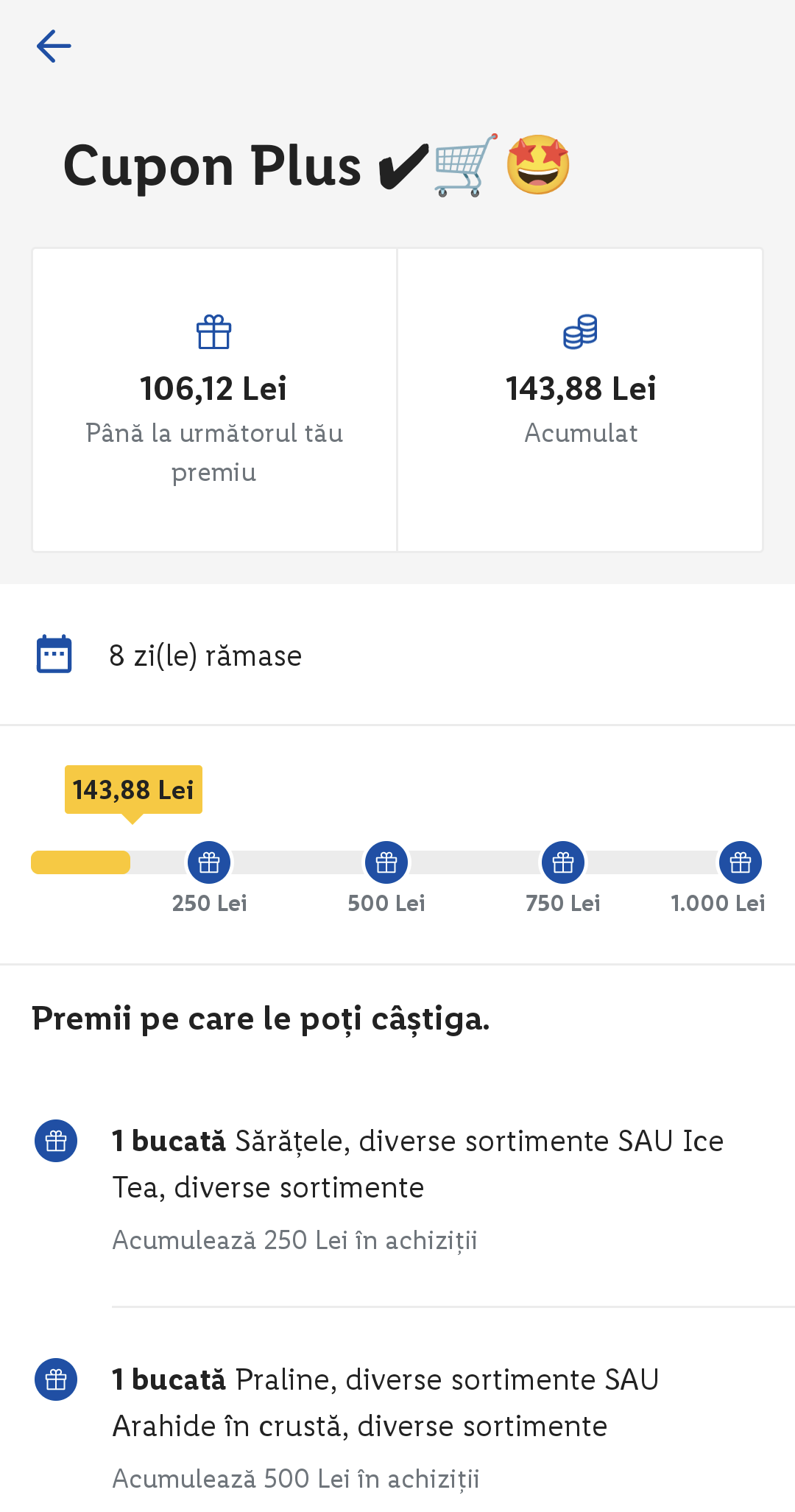Viewport: 795px width, 1512px height.
Task: Select the 750 Lei gift milestone icon
Action: click(x=563, y=862)
